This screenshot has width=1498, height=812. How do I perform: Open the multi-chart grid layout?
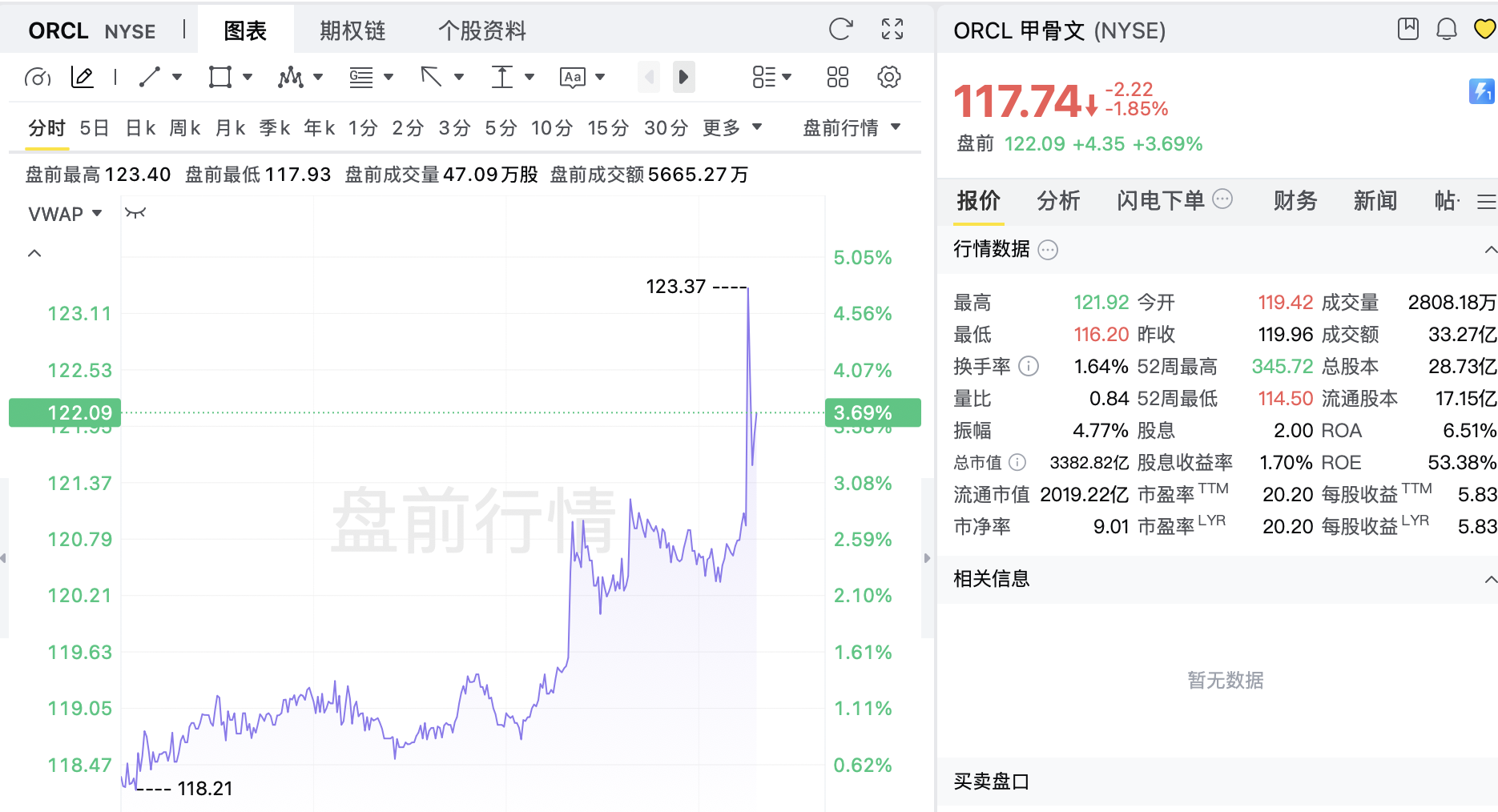[837, 77]
